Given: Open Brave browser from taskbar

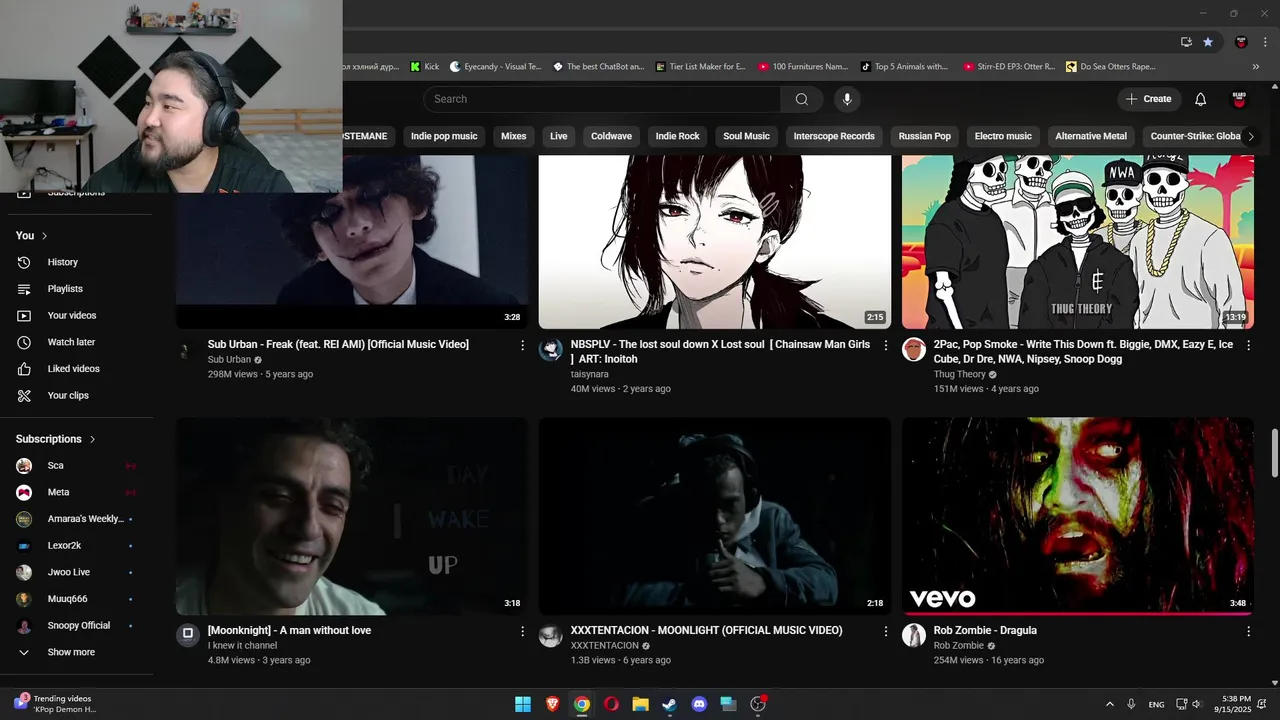Looking at the screenshot, I should click(553, 704).
